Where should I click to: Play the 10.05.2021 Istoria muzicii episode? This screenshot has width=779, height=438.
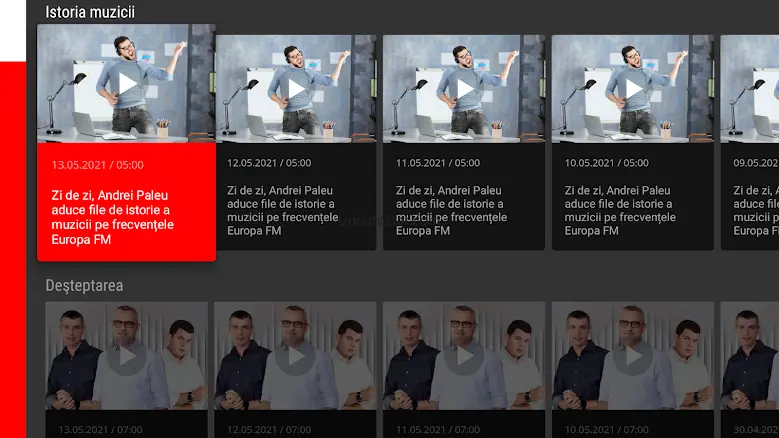pyautogui.click(x=633, y=89)
